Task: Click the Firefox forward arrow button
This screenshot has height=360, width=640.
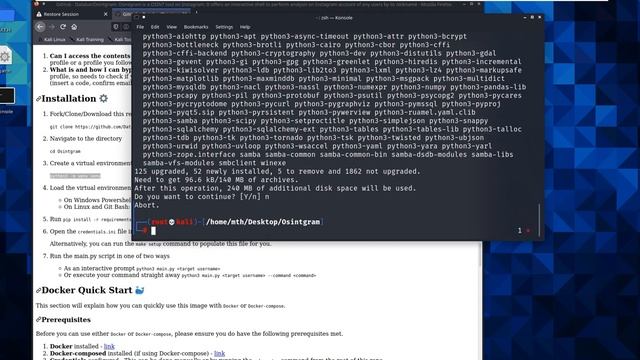Action: click(52, 27)
